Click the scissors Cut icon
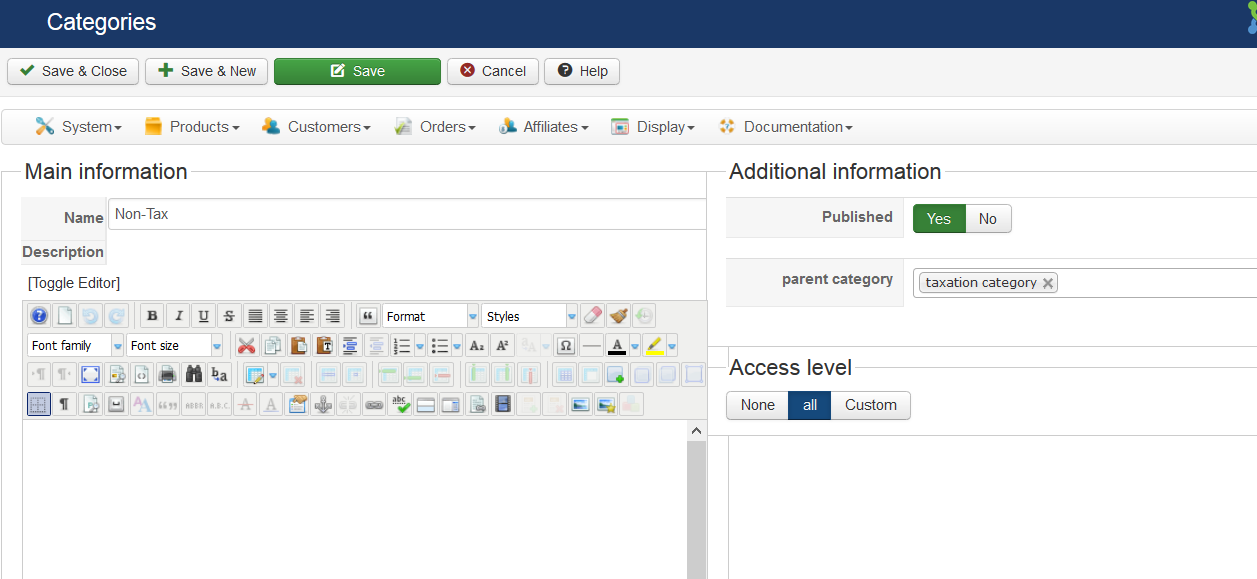This screenshot has width=1257, height=579. pyautogui.click(x=246, y=346)
